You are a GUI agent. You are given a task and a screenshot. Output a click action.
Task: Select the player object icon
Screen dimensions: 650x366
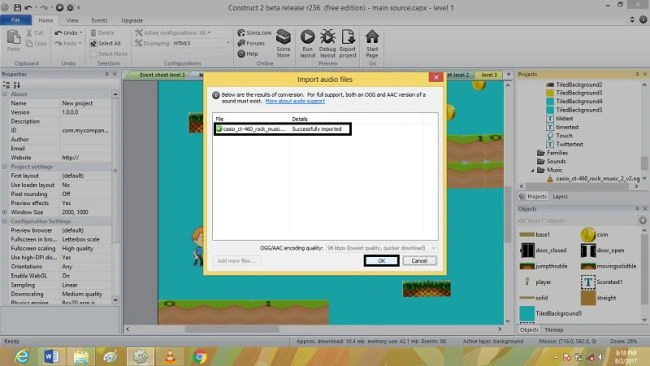pyautogui.click(x=527, y=282)
